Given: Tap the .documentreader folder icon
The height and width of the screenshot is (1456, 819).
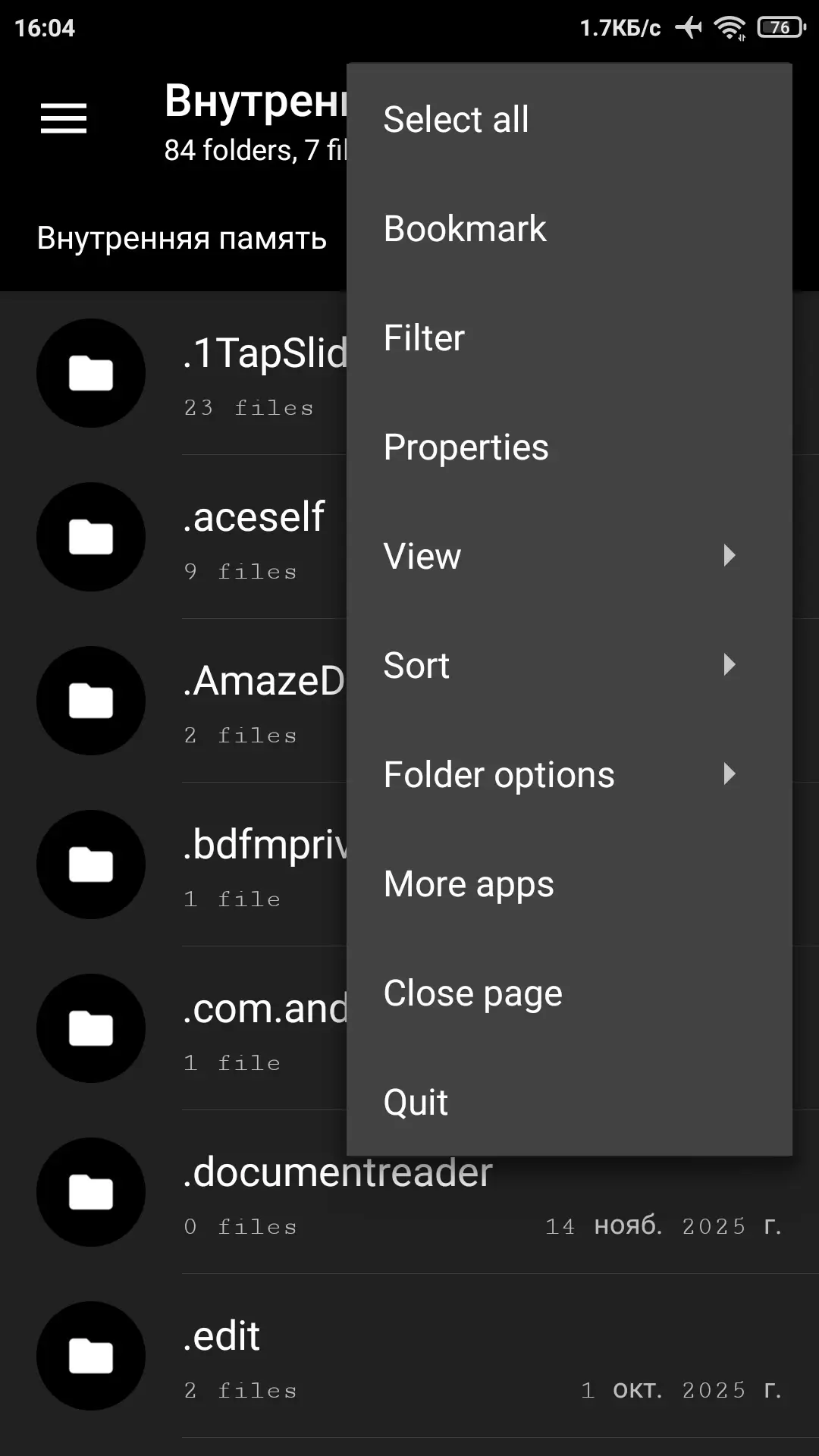Looking at the screenshot, I should [91, 1192].
